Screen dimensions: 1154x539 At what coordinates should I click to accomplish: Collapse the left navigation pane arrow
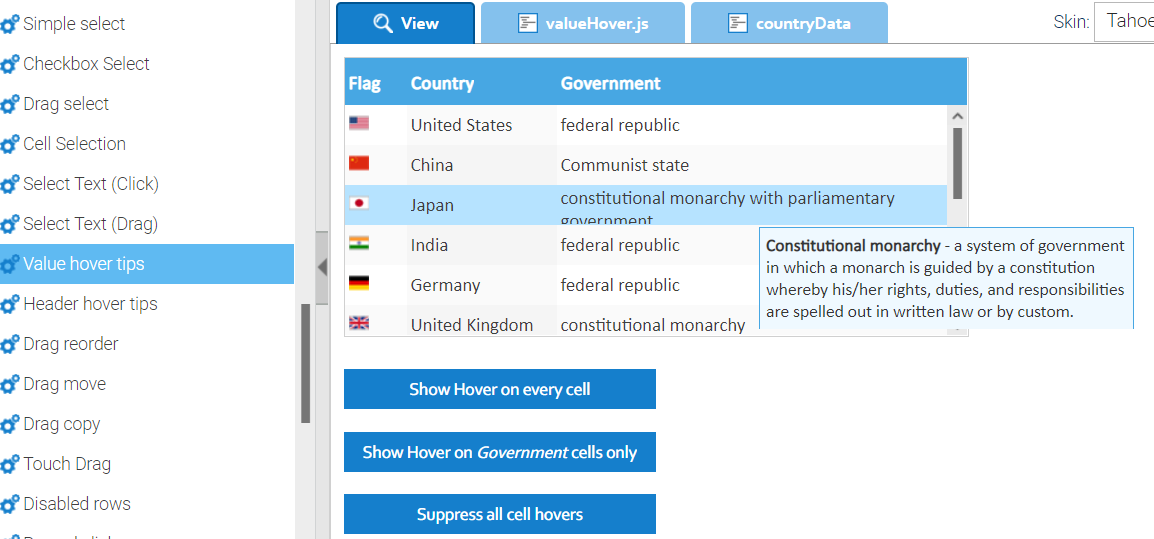pyautogui.click(x=322, y=267)
